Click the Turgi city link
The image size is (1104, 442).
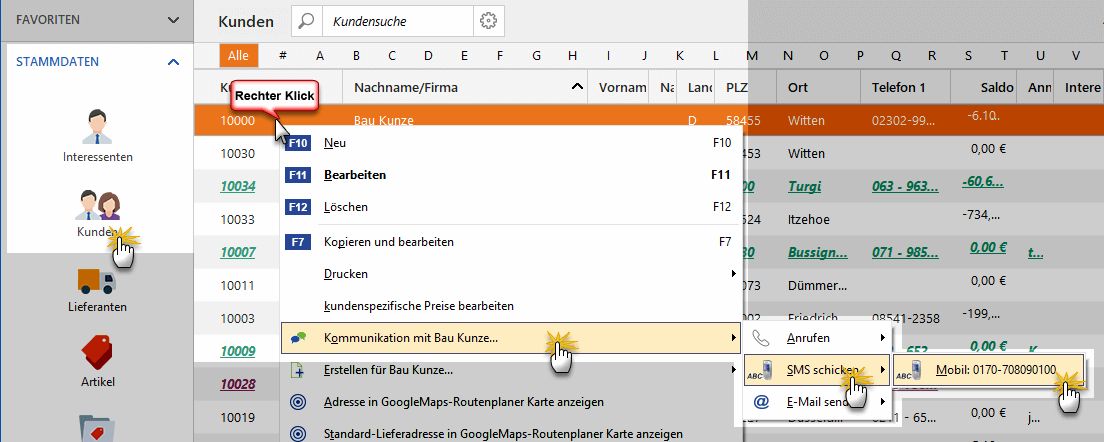click(806, 187)
